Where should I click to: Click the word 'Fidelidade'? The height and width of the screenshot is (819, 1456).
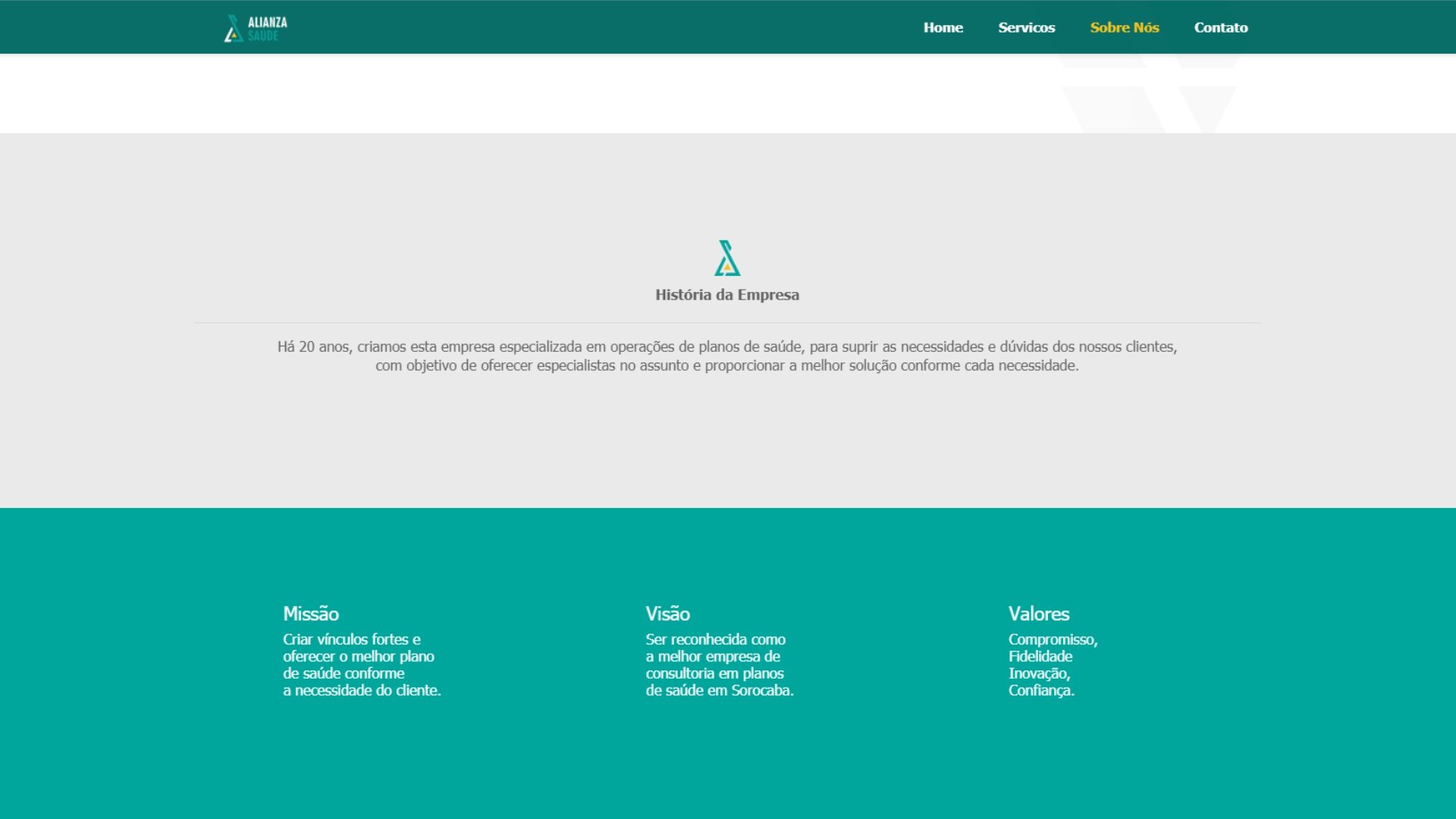click(x=1040, y=656)
